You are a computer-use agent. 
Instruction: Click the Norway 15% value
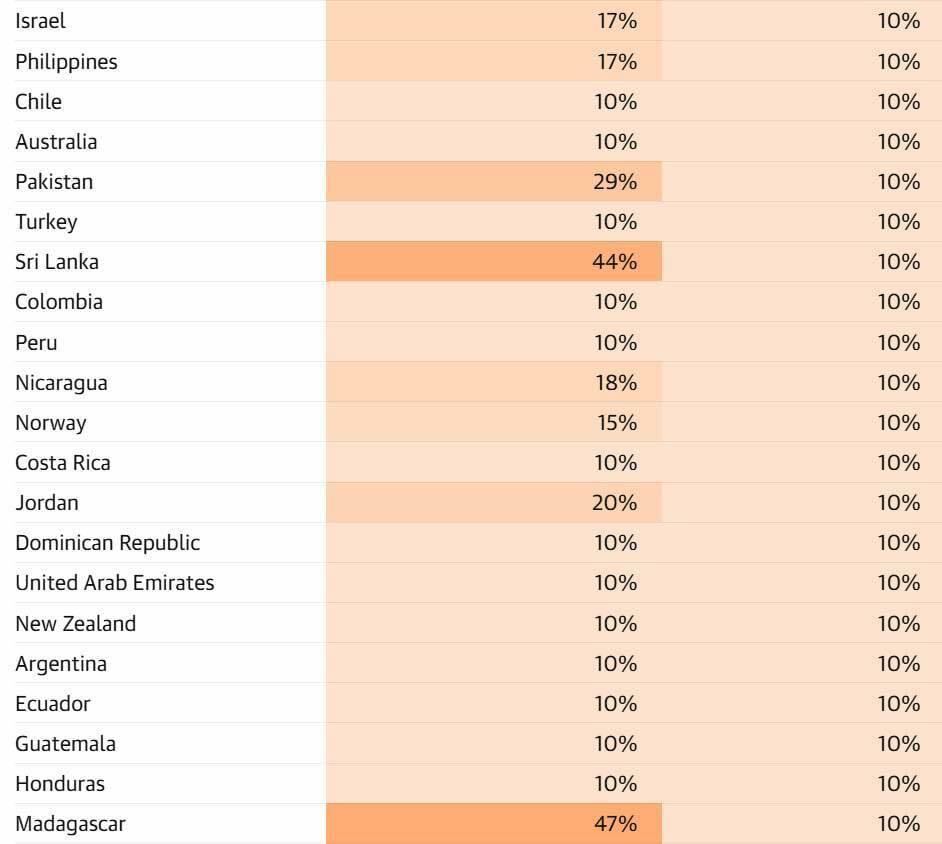[617, 423]
